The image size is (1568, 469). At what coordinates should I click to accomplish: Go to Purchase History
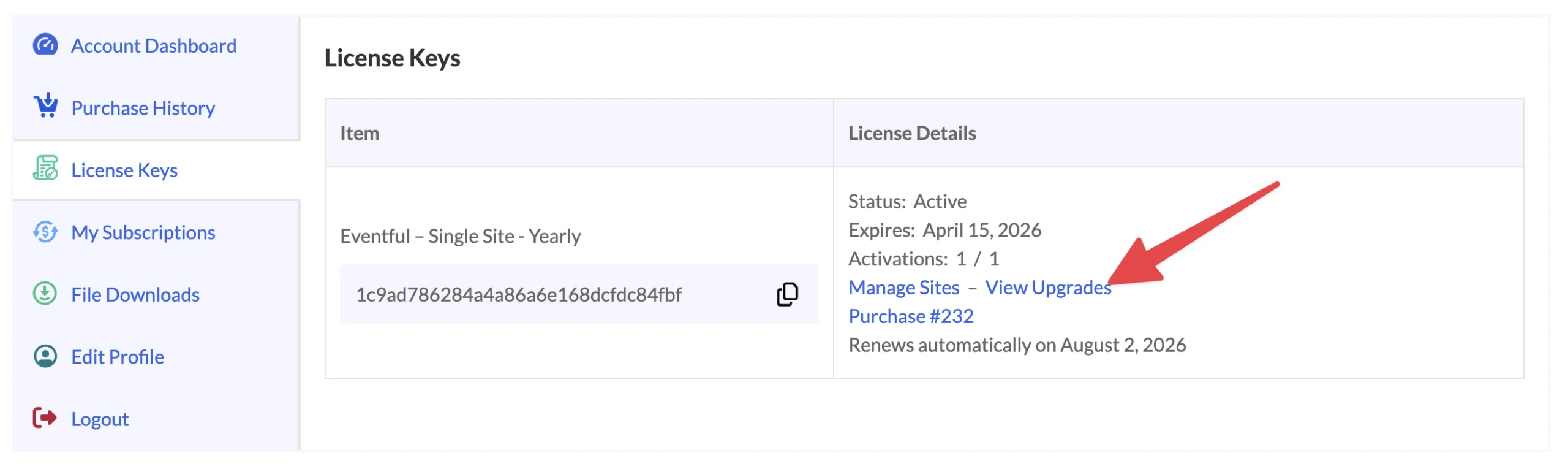click(x=143, y=109)
